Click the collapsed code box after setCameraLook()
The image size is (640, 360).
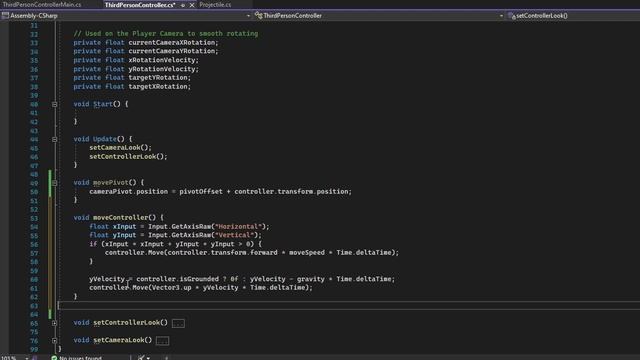(162, 340)
